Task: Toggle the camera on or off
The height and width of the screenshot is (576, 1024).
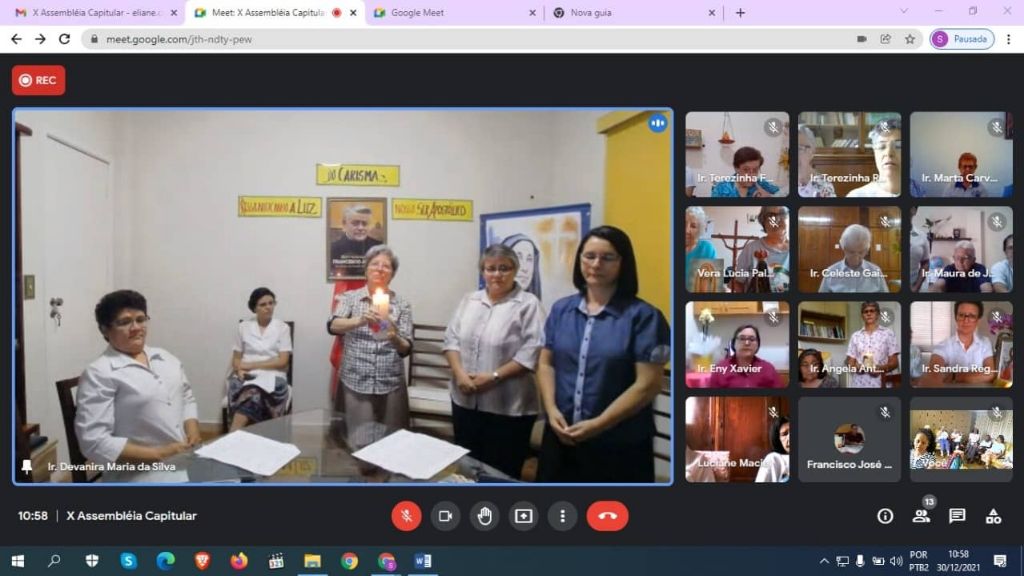Action: (x=445, y=516)
